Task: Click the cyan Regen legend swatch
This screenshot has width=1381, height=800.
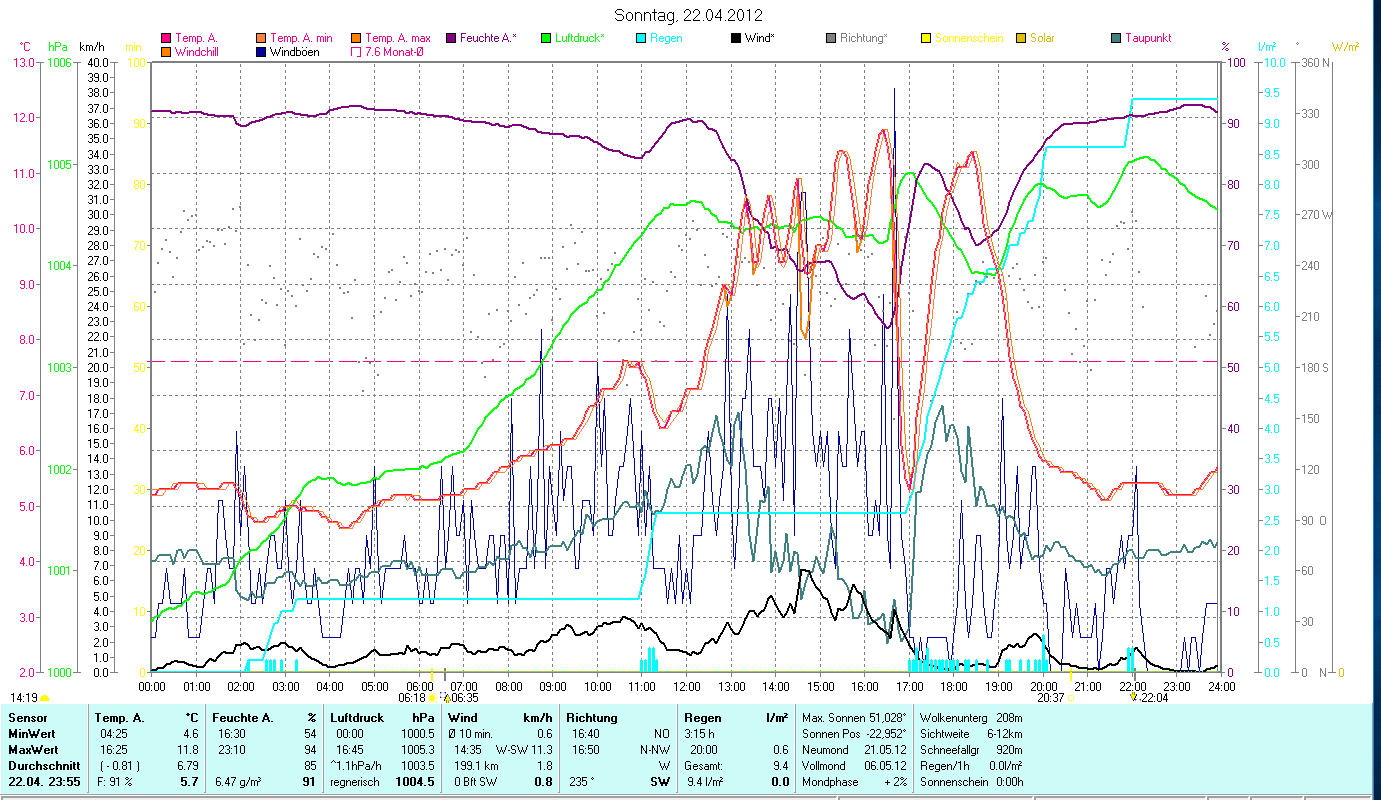Action: coord(641,38)
